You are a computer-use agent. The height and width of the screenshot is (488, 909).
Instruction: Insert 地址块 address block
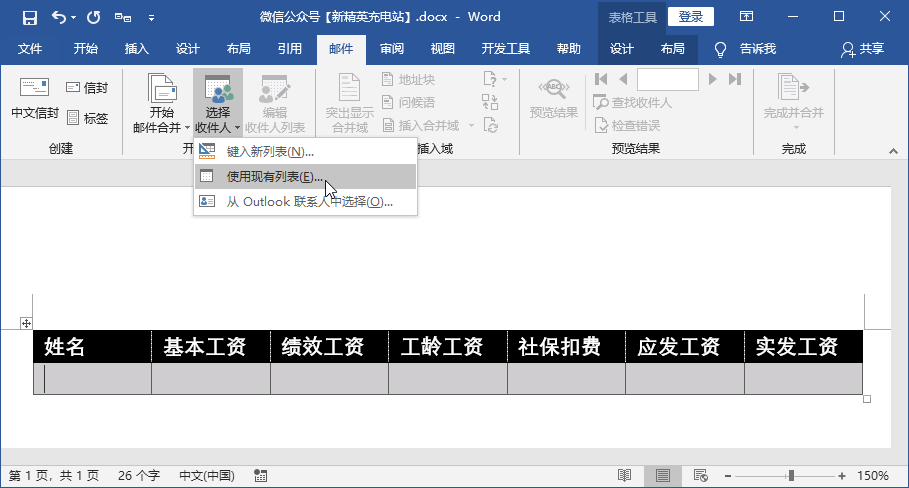tap(408, 79)
